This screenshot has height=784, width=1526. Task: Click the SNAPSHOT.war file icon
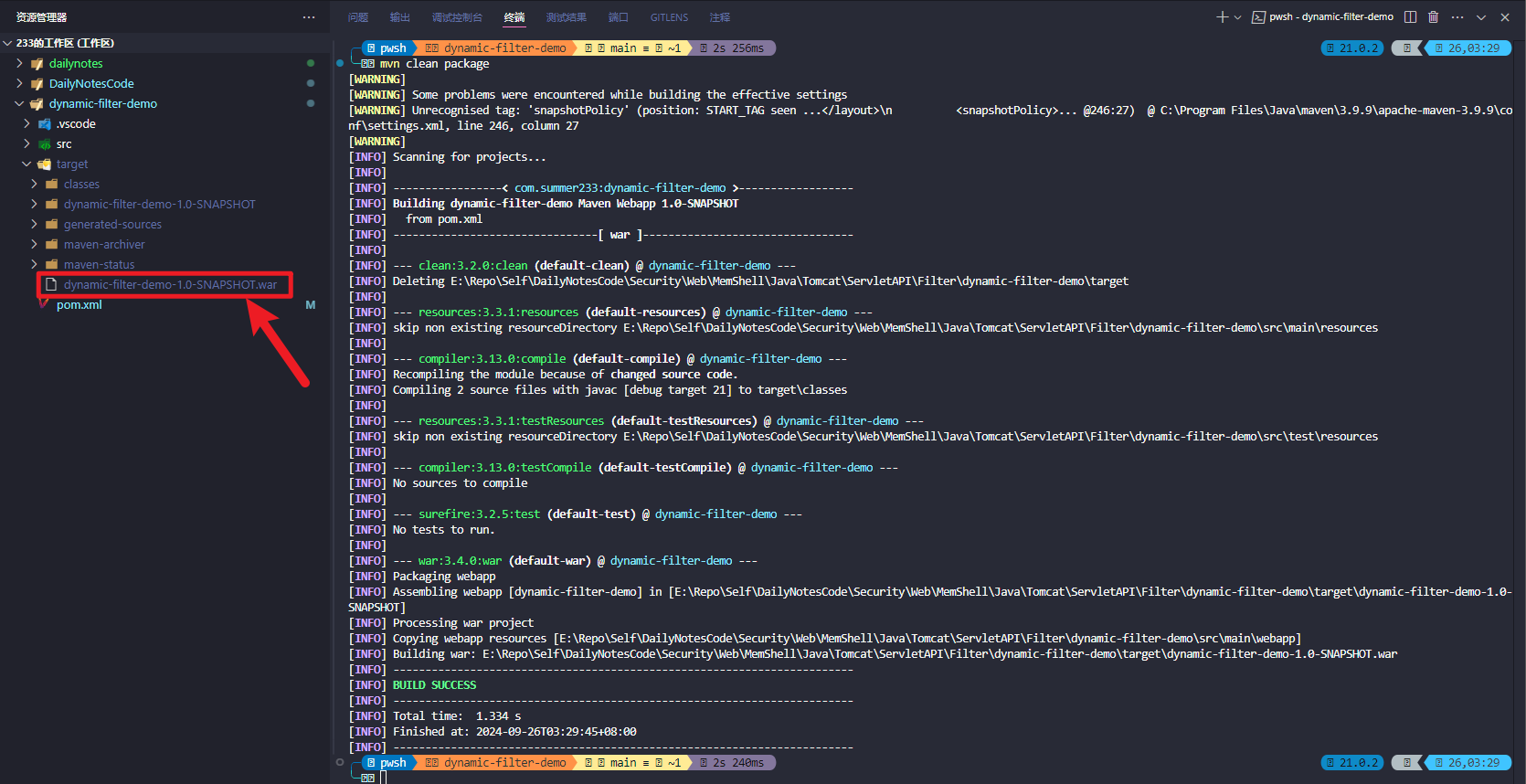point(51,284)
